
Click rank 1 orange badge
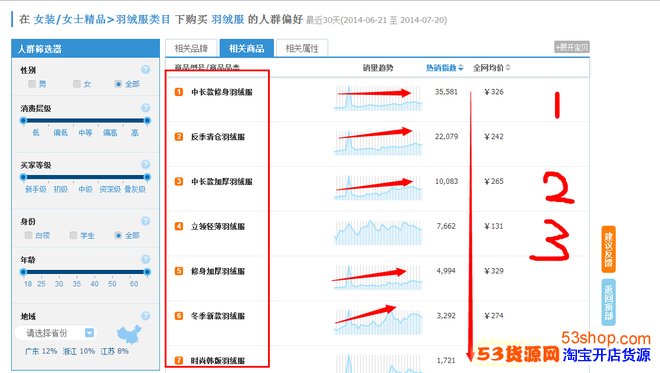[179, 92]
